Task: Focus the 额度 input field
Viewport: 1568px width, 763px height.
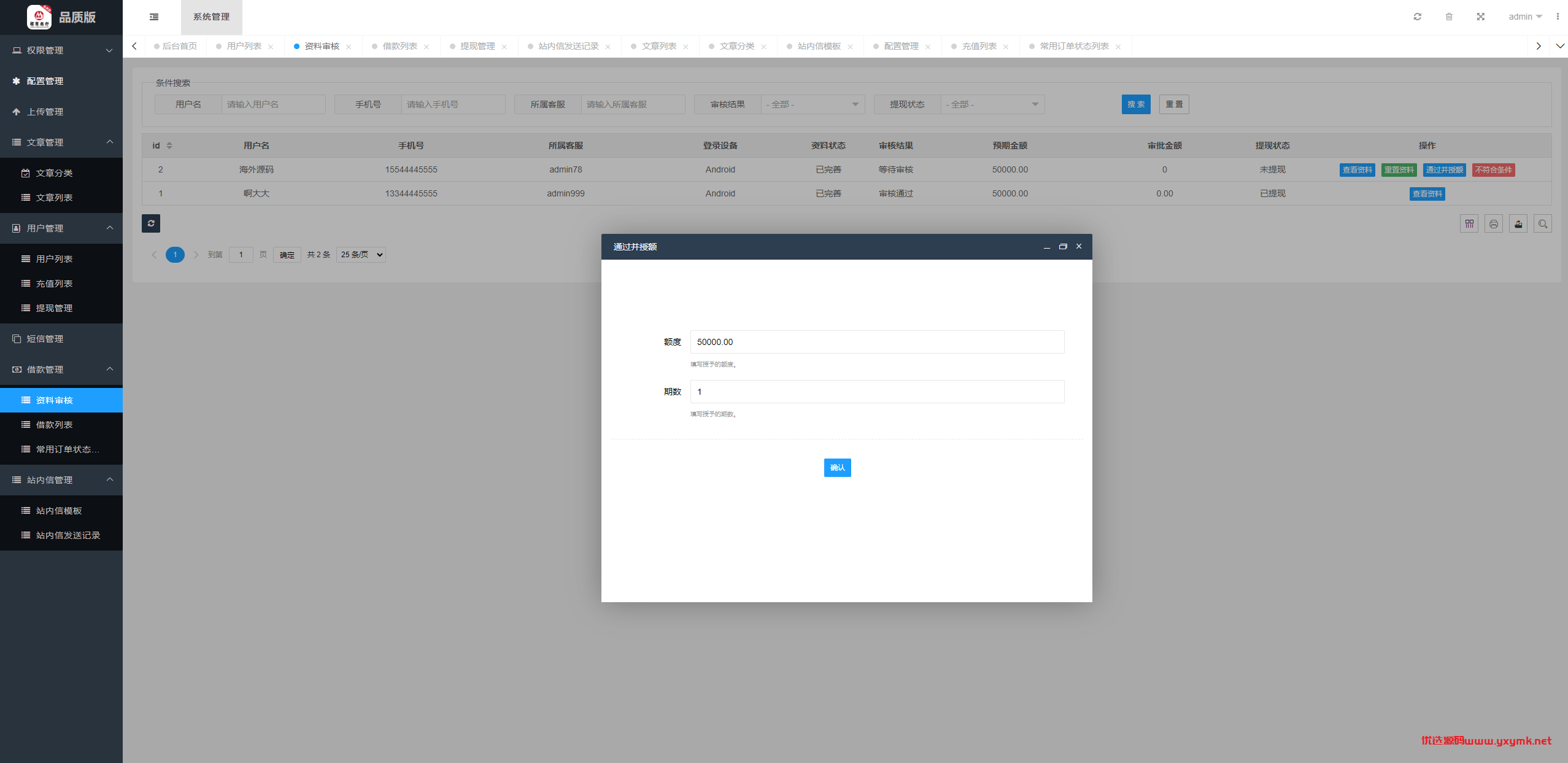Action: [877, 342]
